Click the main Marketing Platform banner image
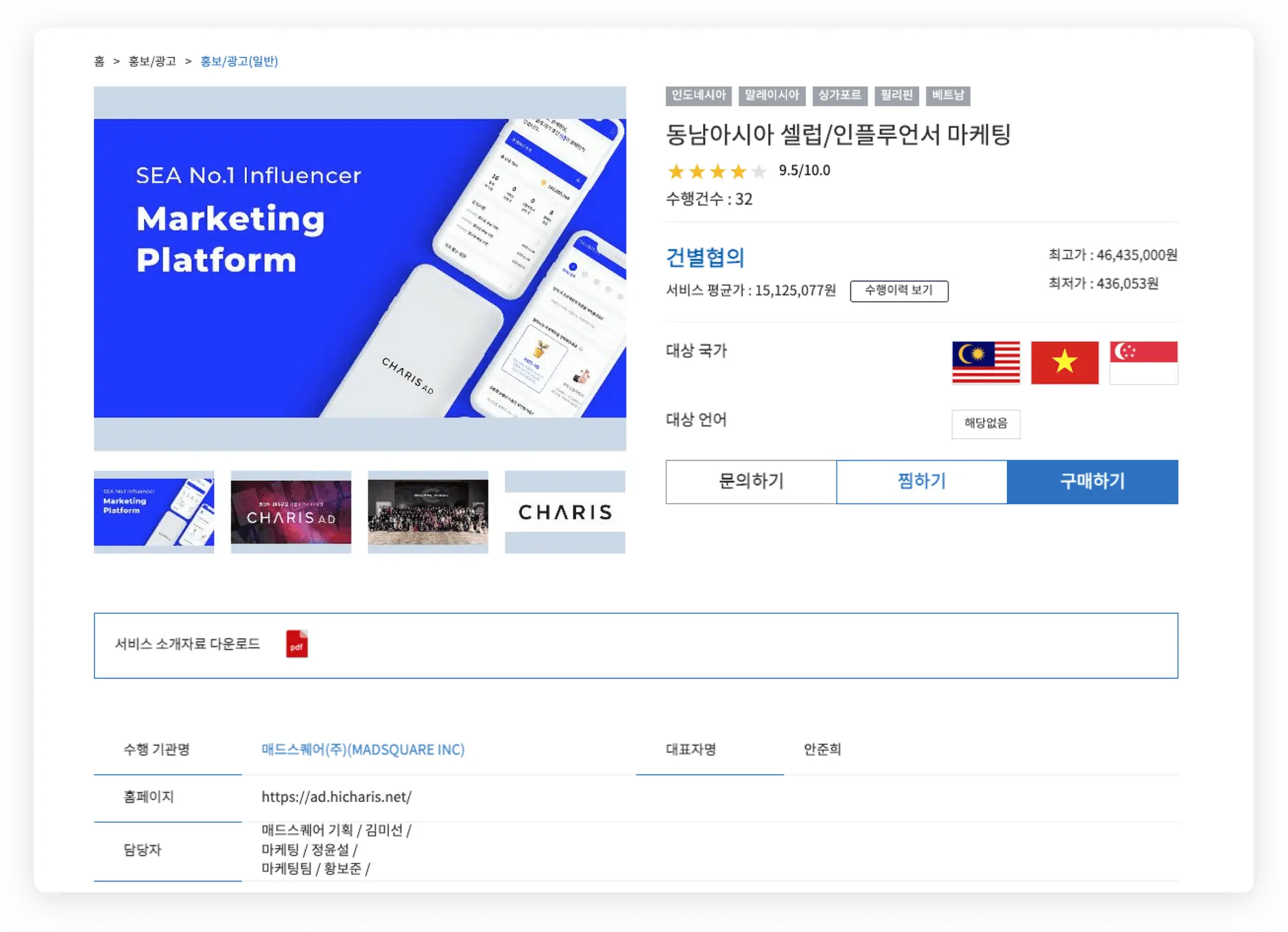The width and height of the screenshot is (1288, 932). [x=360, y=268]
